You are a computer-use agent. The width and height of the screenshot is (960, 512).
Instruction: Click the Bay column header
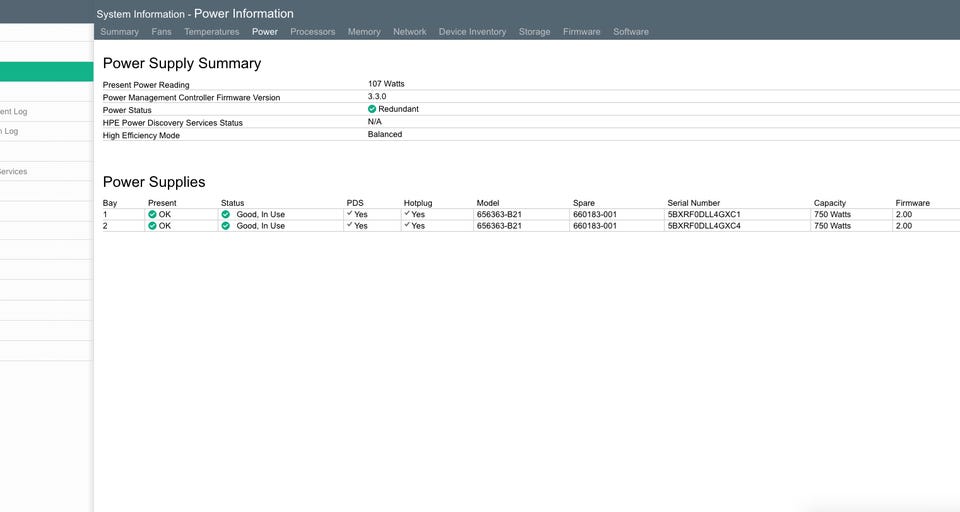point(110,203)
